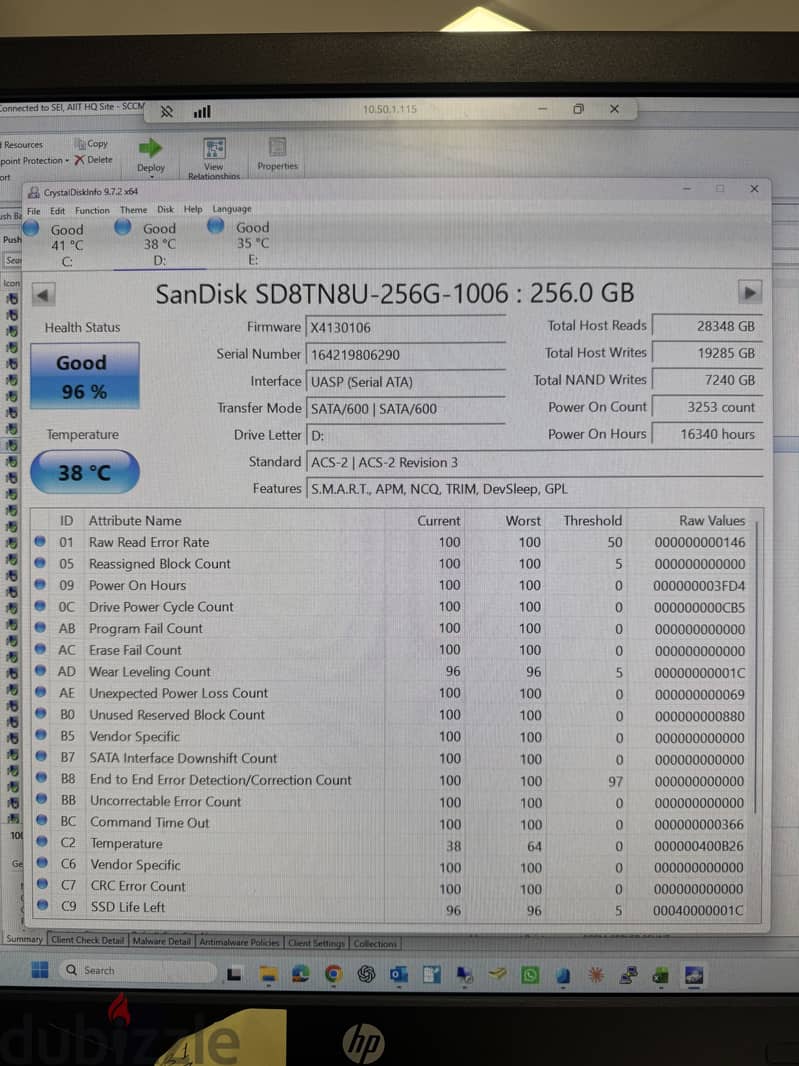Click the 38 °C temperature button

click(x=84, y=472)
